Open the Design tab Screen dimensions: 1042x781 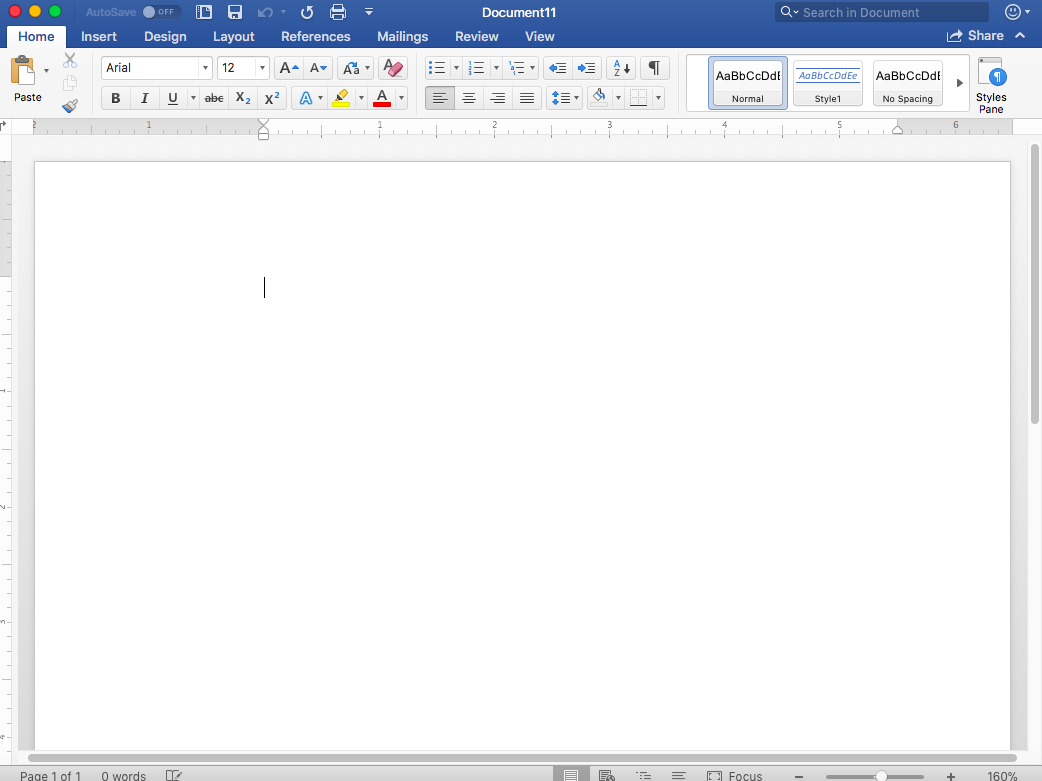coord(165,37)
